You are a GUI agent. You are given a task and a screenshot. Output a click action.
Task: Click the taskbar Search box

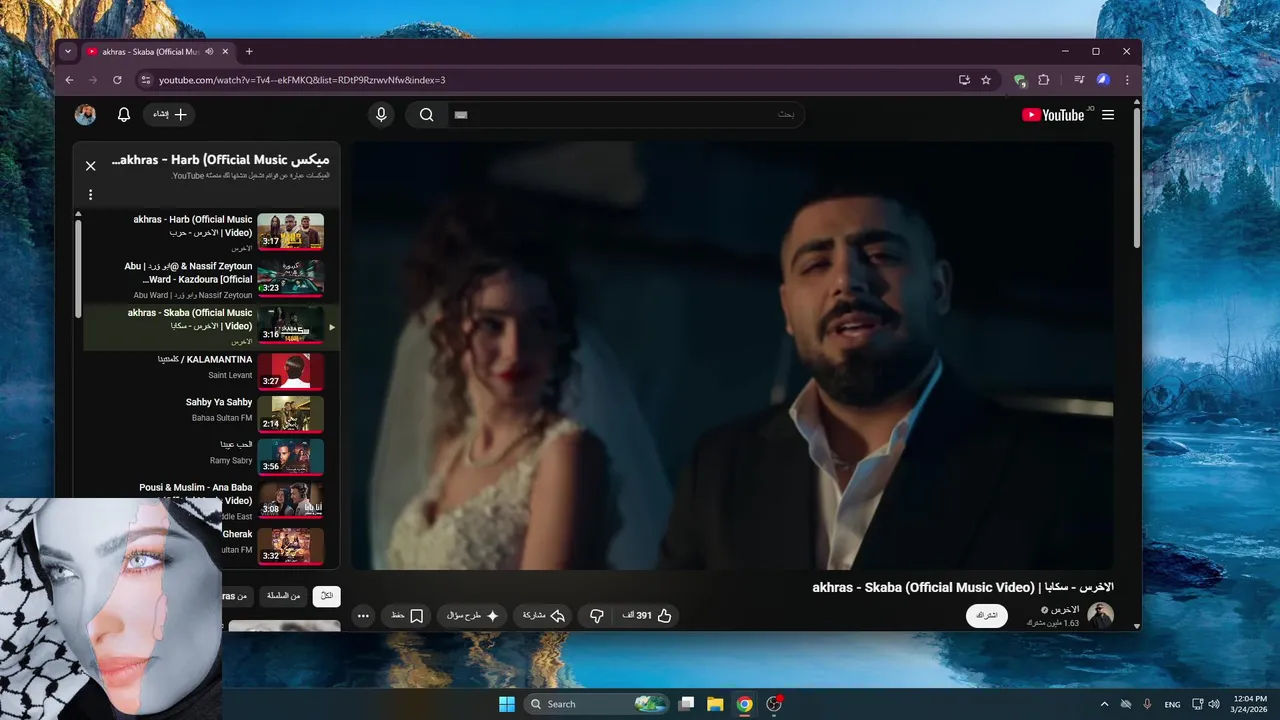coord(597,704)
